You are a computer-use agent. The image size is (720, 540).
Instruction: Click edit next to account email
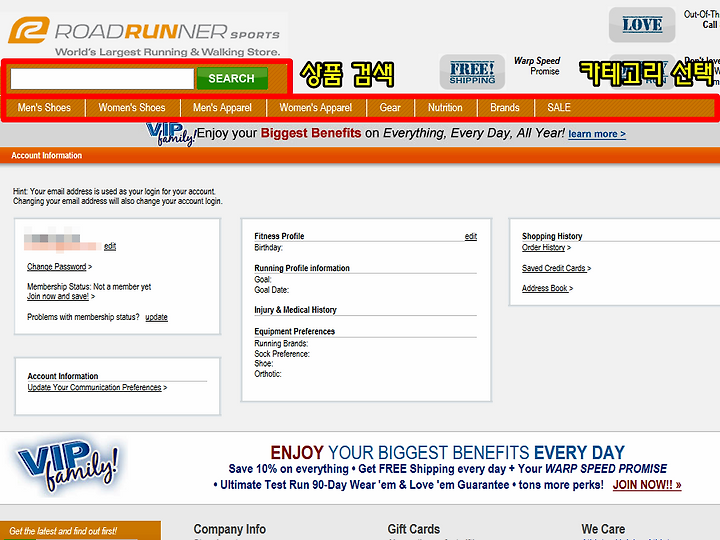coord(110,246)
